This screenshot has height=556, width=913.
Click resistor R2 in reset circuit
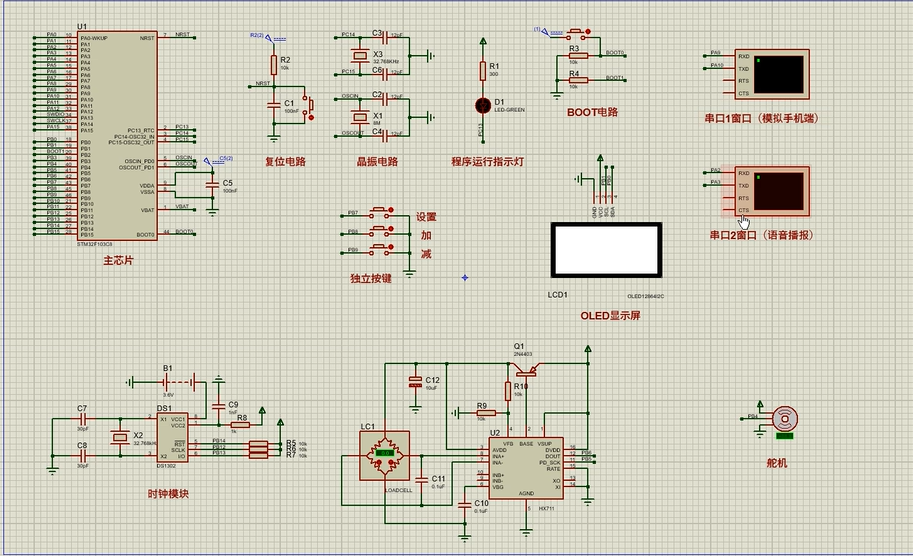tap(273, 64)
